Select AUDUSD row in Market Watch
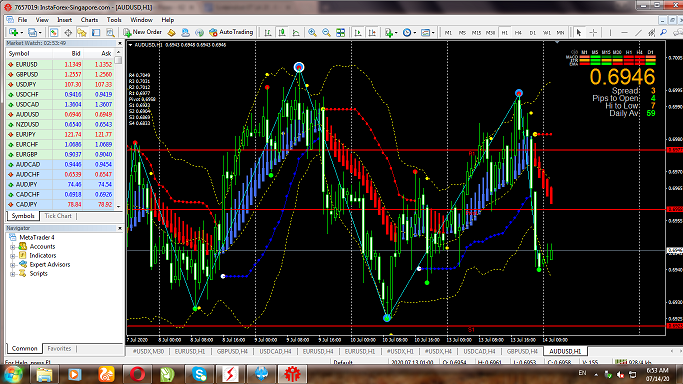 pyautogui.click(x=60, y=115)
